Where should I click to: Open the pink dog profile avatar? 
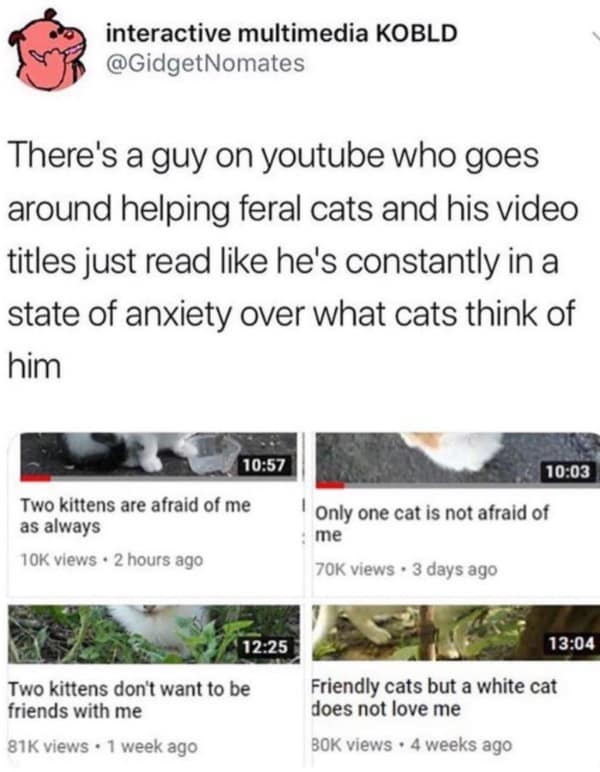point(47,50)
